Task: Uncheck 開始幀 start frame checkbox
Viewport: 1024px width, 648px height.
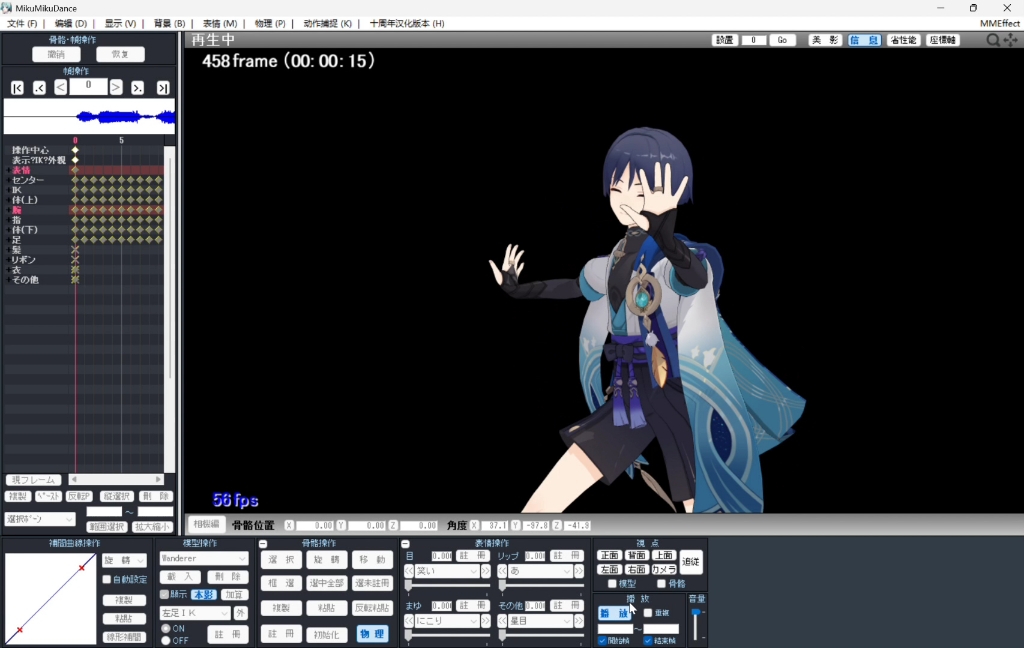Action: (x=602, y=641)
